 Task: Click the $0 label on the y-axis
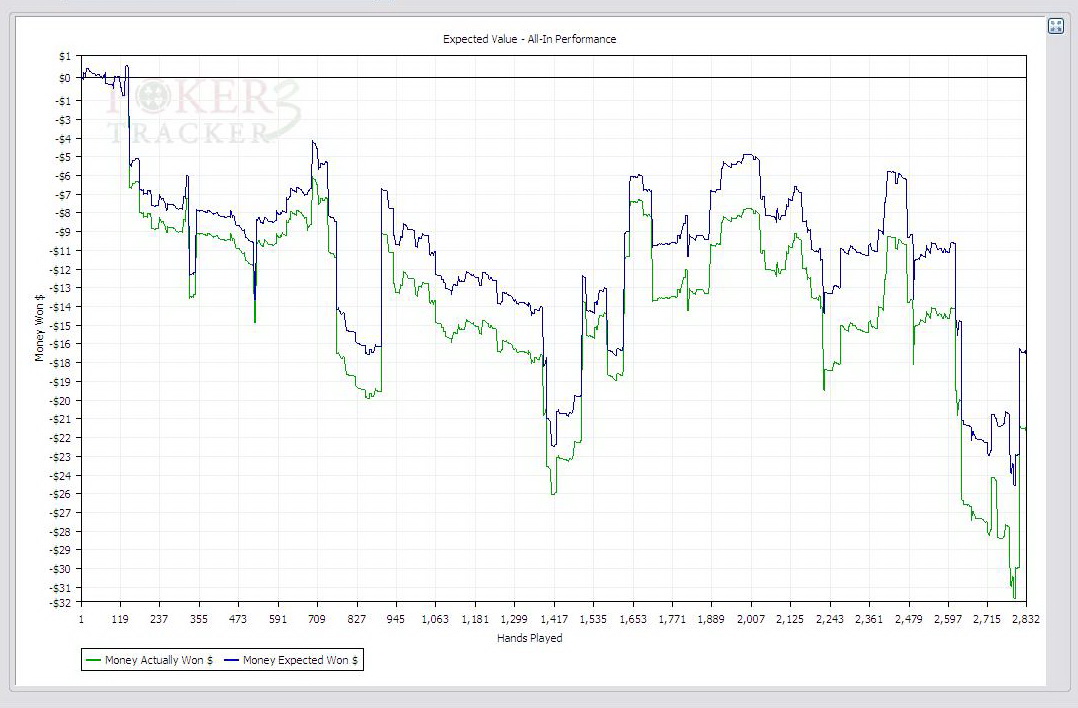tap(64, 78)
